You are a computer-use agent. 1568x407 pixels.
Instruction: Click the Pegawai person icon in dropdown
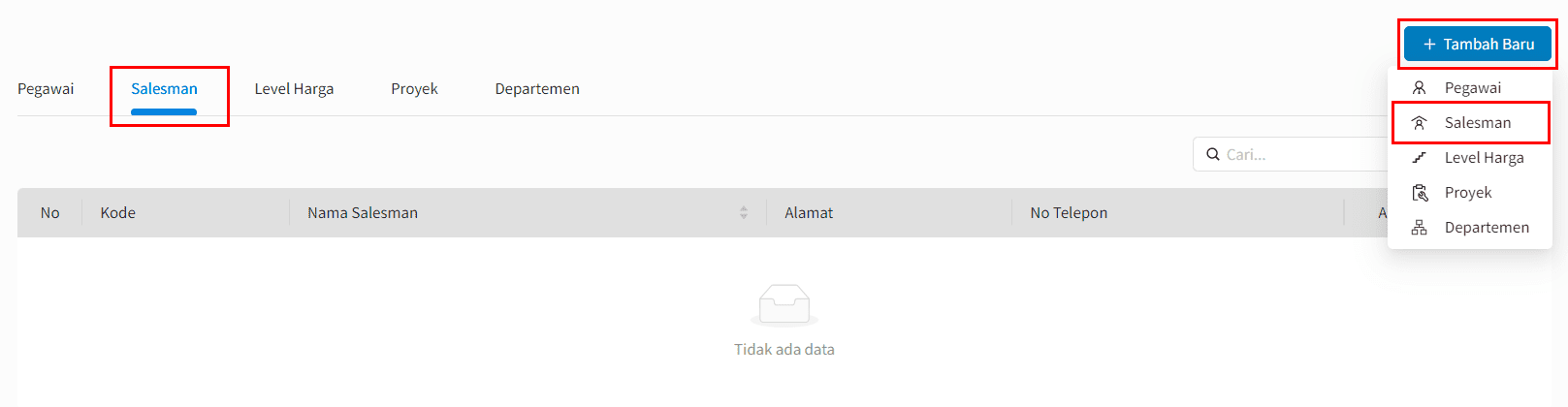point(1419,88)
